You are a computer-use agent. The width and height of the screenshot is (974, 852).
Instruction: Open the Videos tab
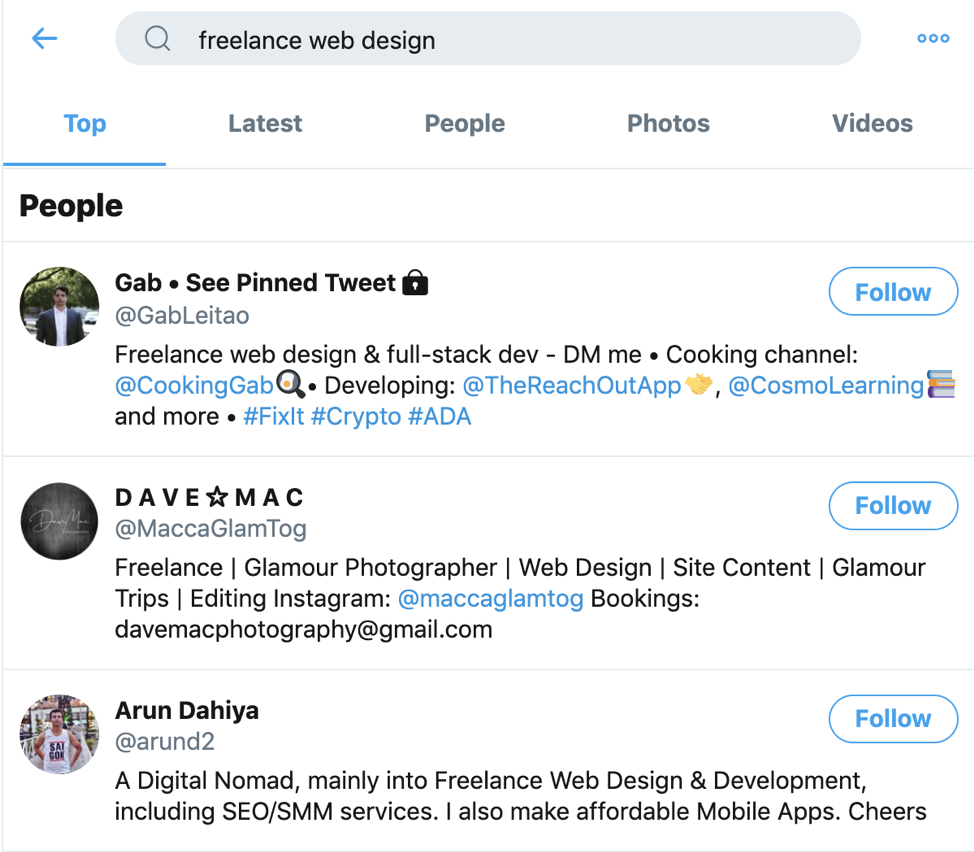[x=872, y=123]
